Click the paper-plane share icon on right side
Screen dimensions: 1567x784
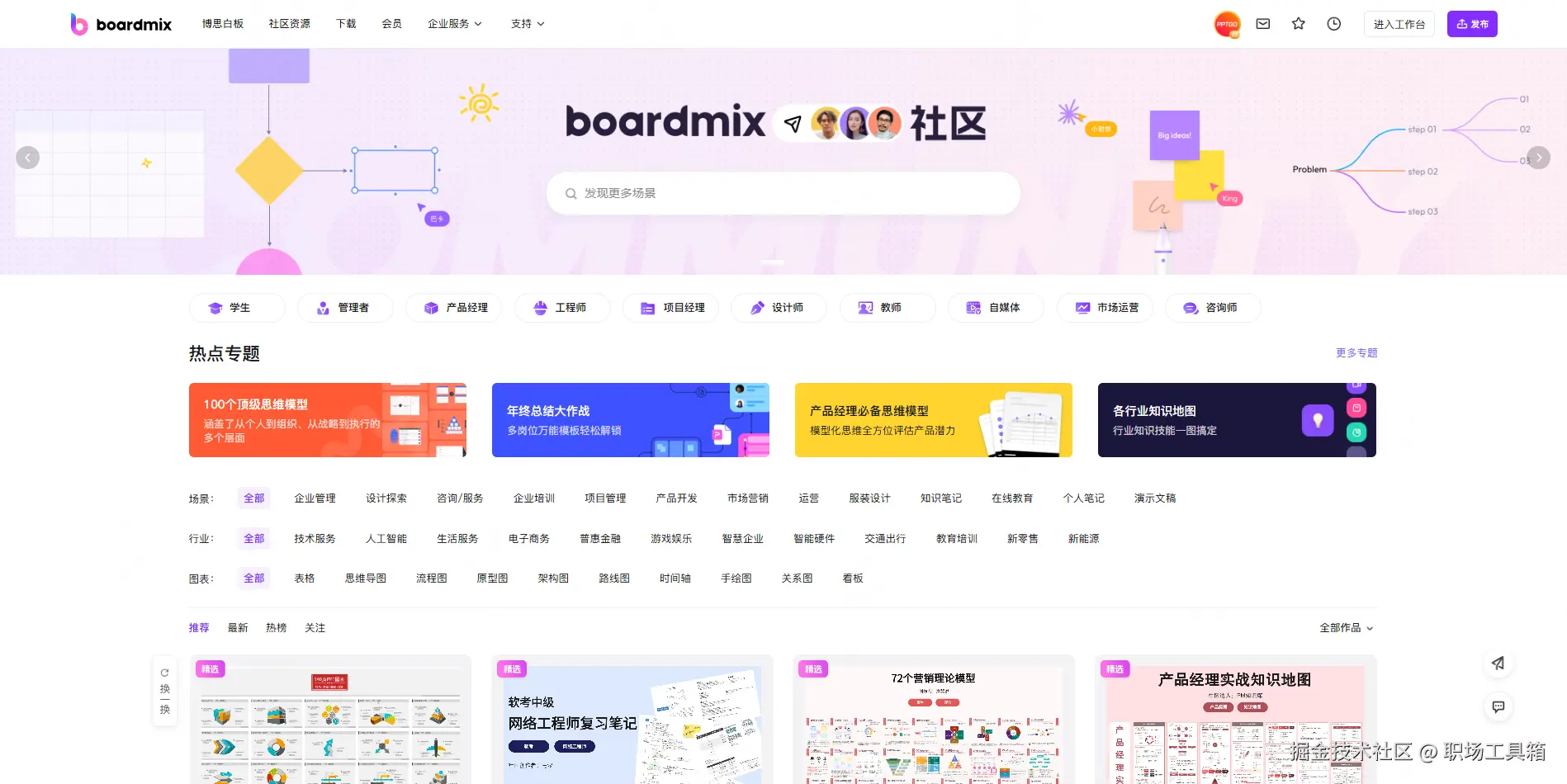point(1498,664)
